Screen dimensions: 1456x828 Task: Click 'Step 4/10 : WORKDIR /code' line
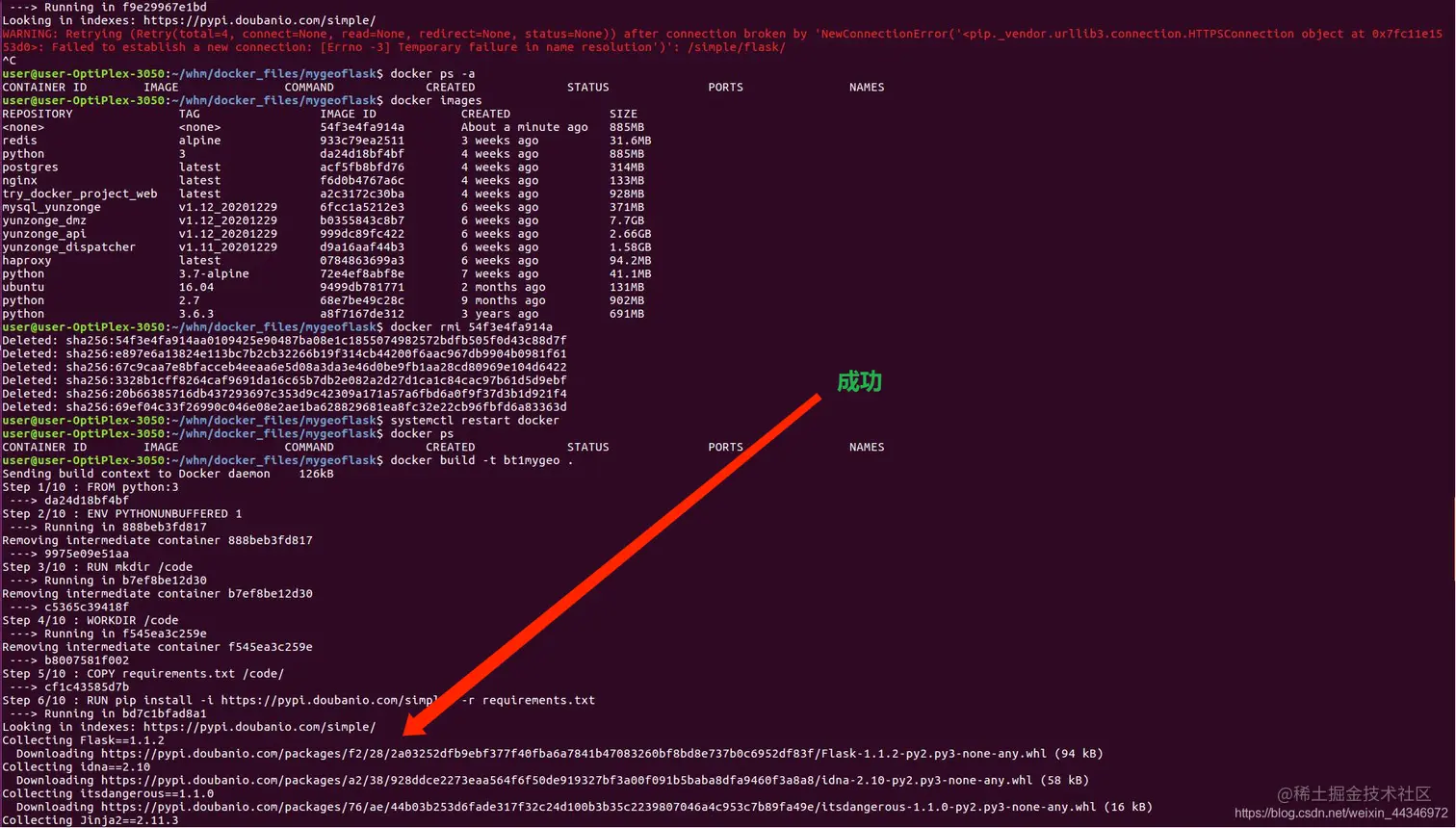[x=91, y=621]
